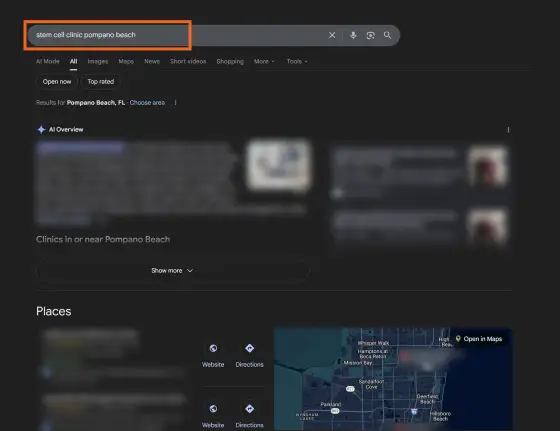Viewport: 560px width, 431px height.
Task: Toggle the Open now filter chip
Action: (57, 82)
